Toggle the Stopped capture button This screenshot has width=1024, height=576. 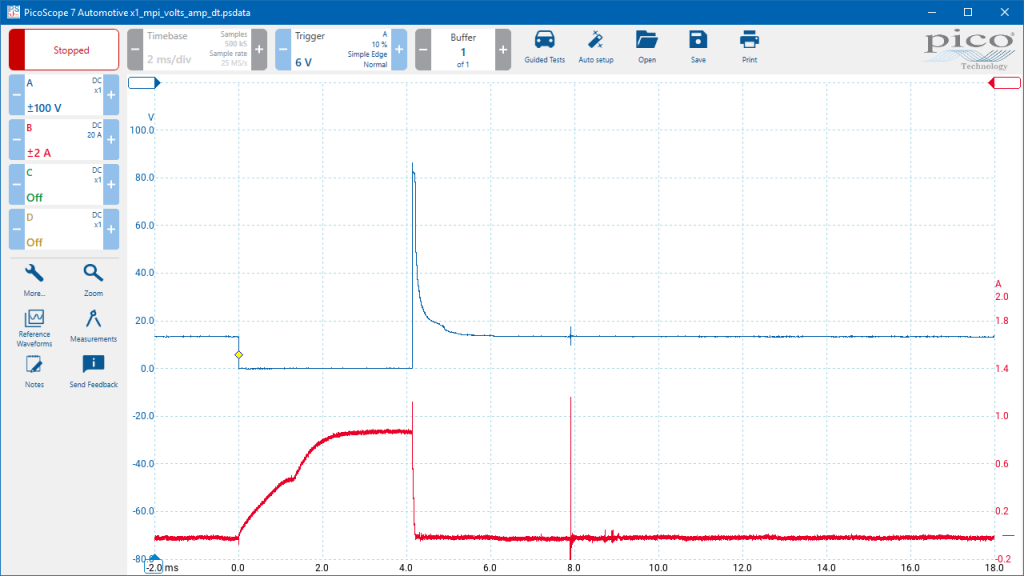64,50
